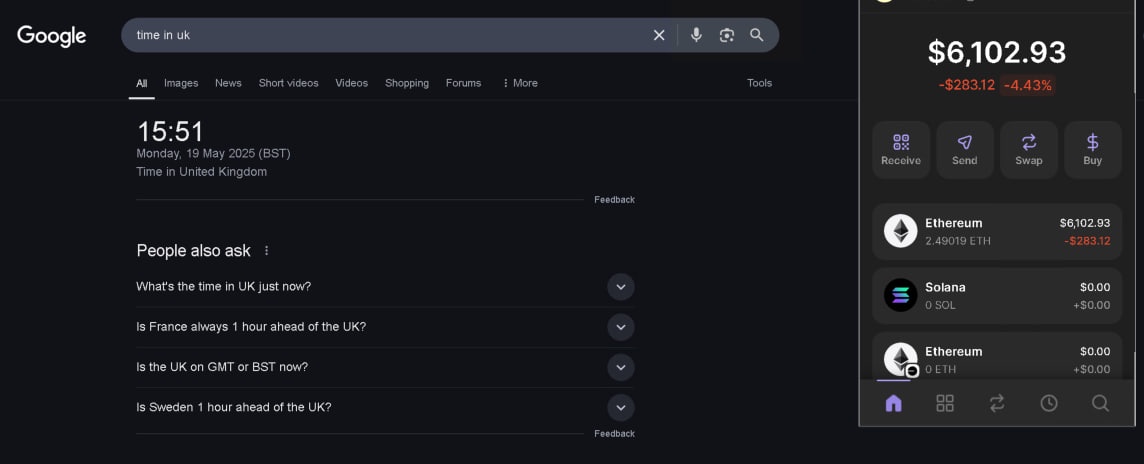Click the Google logo
Image resolution: width=1144 pixels, height=464 pixels.
pyautogui.click(x=52, y=36)
